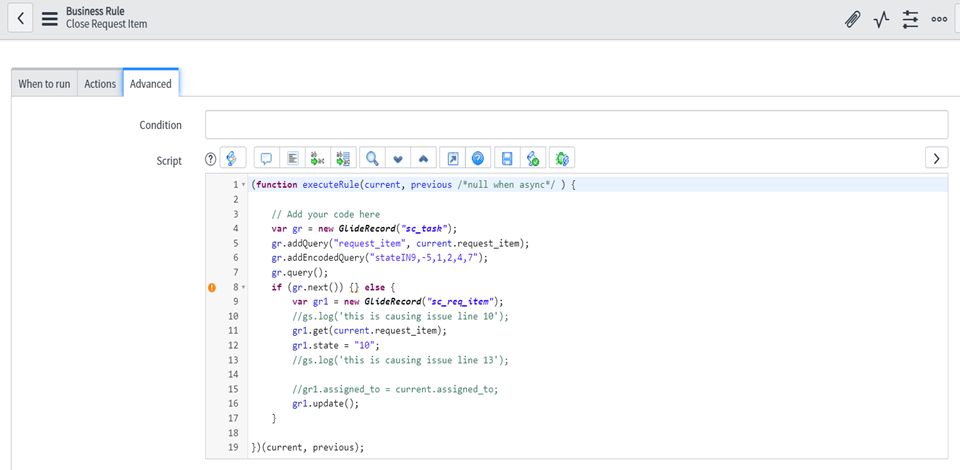Click the find previous up-arrow icon
The width and height of the screenshot is (960, 470).
(x=423, y=159)
